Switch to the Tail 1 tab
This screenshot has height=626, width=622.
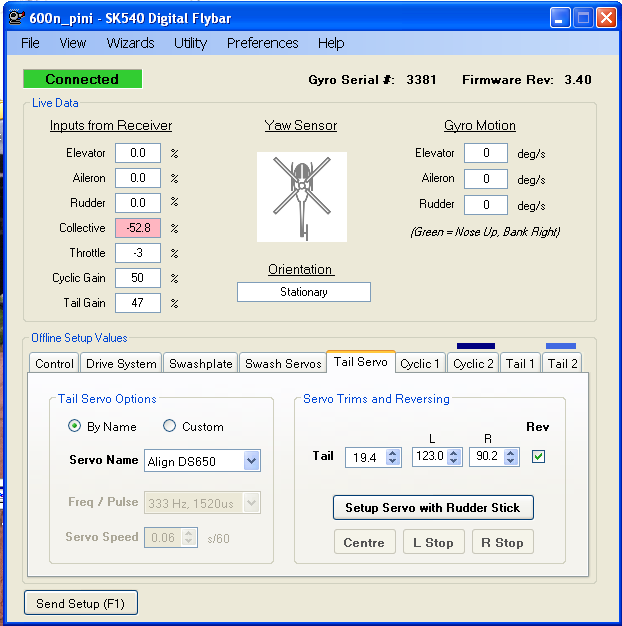(520, 363)
